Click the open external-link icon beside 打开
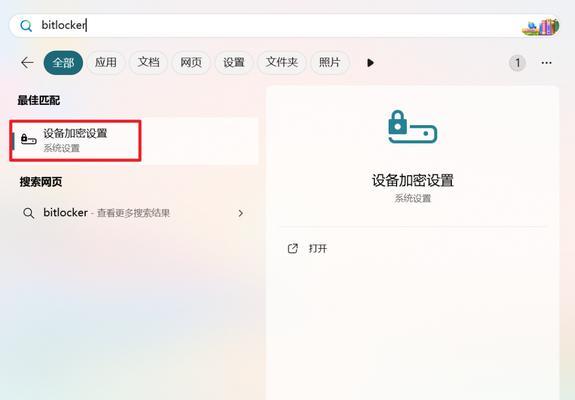 pyautogui.click(x=293, y=248)
